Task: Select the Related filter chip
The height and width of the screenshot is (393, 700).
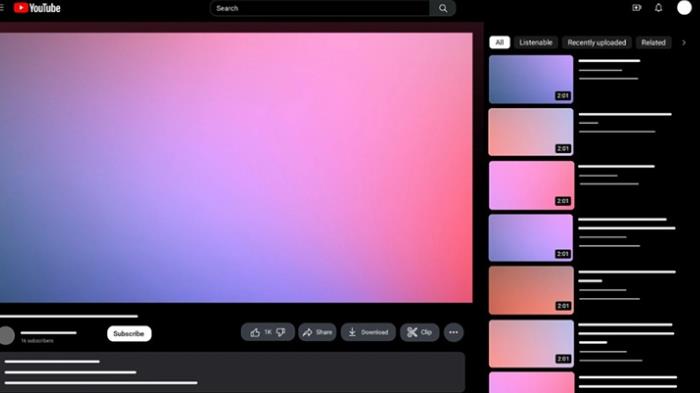Action: [653, 42]
